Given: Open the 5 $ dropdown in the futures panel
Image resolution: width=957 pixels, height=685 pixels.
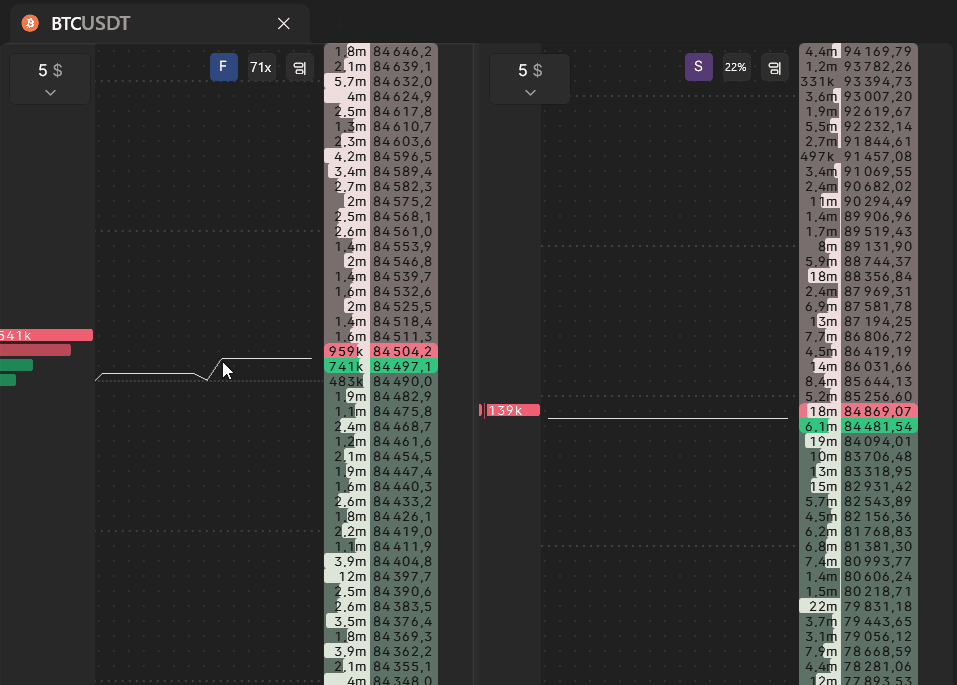Looking at the screenshot, I should click(50, 79).
